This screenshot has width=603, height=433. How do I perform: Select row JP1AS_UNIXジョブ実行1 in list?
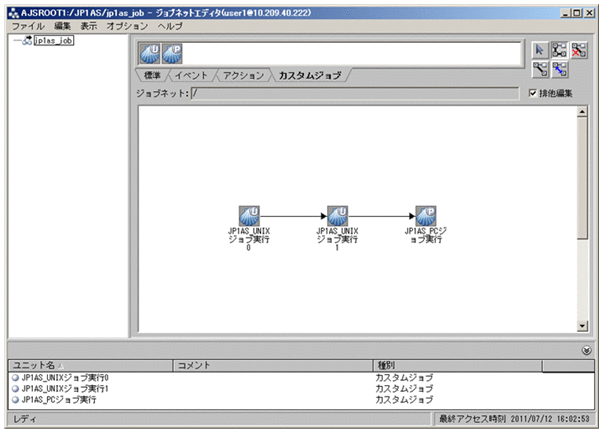click(302, 389)
